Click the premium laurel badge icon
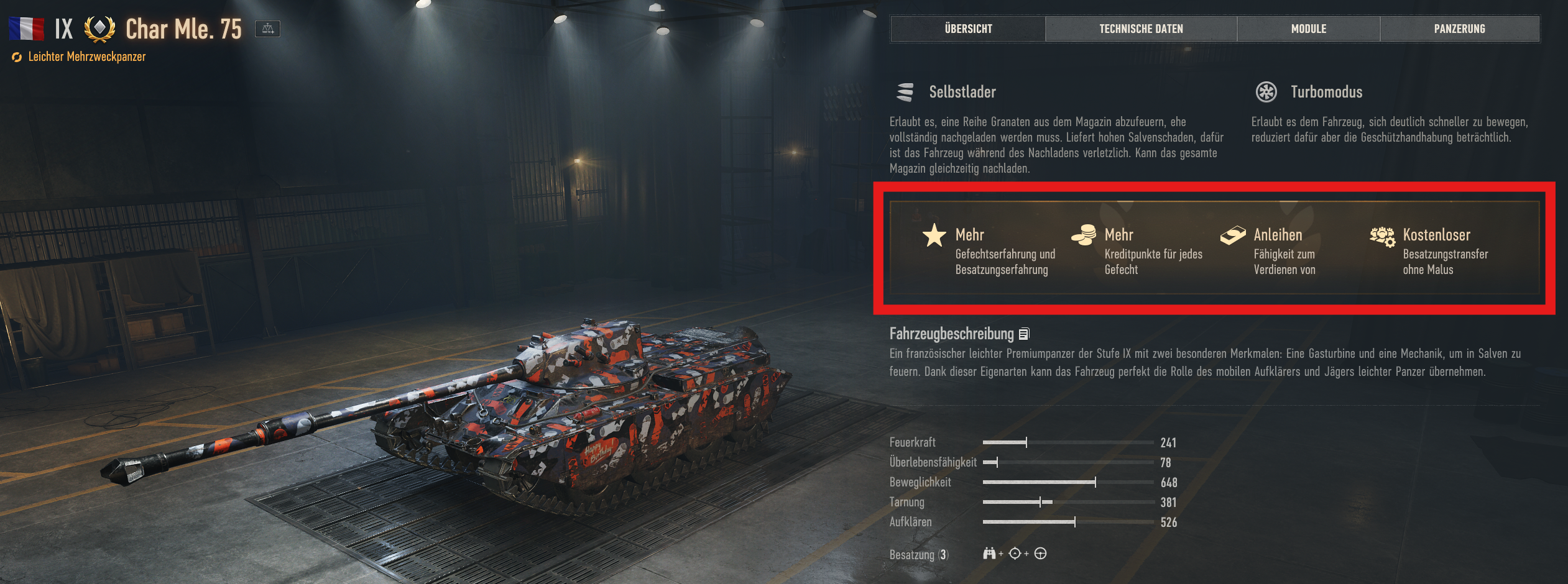 point(99,29)
